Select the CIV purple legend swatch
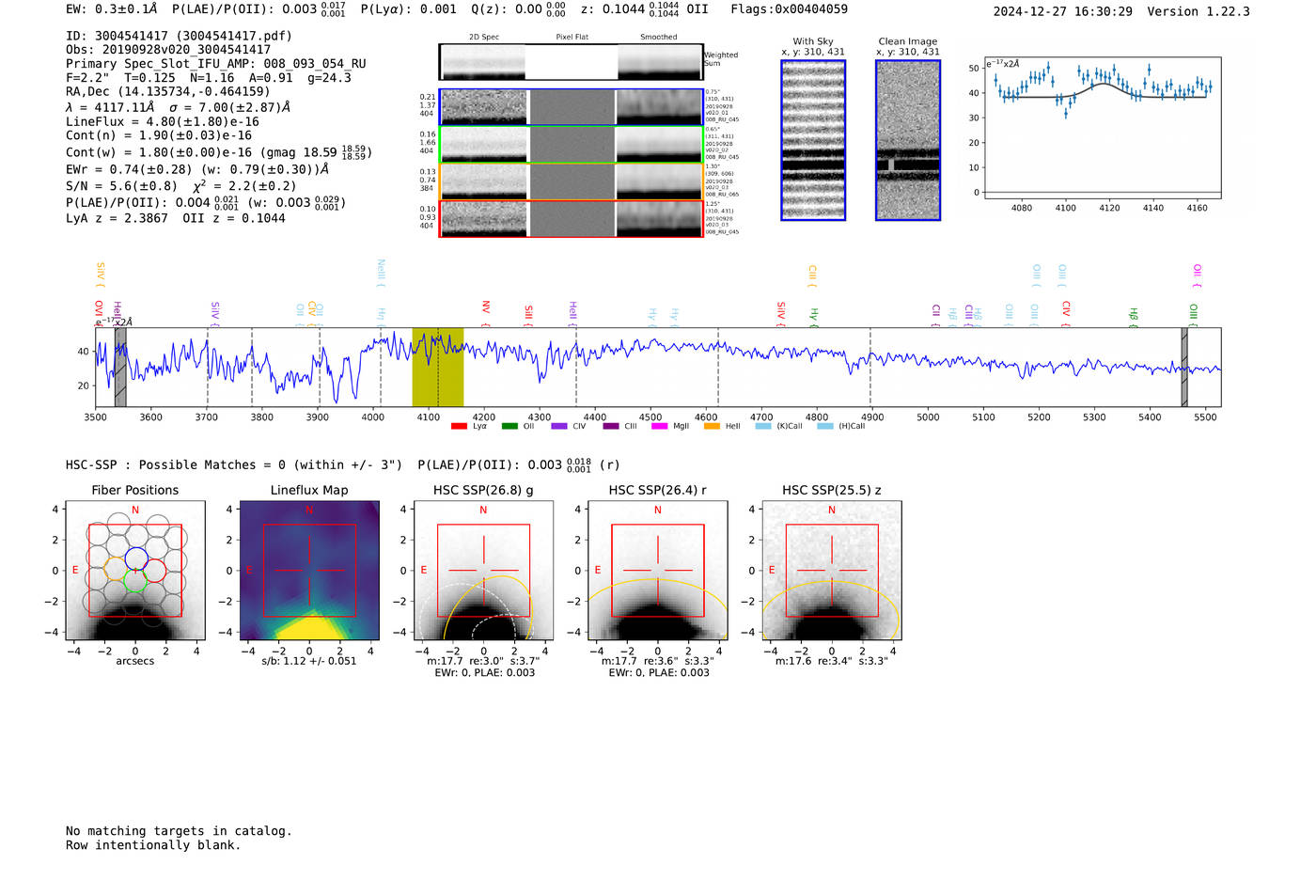 point(559,426)
